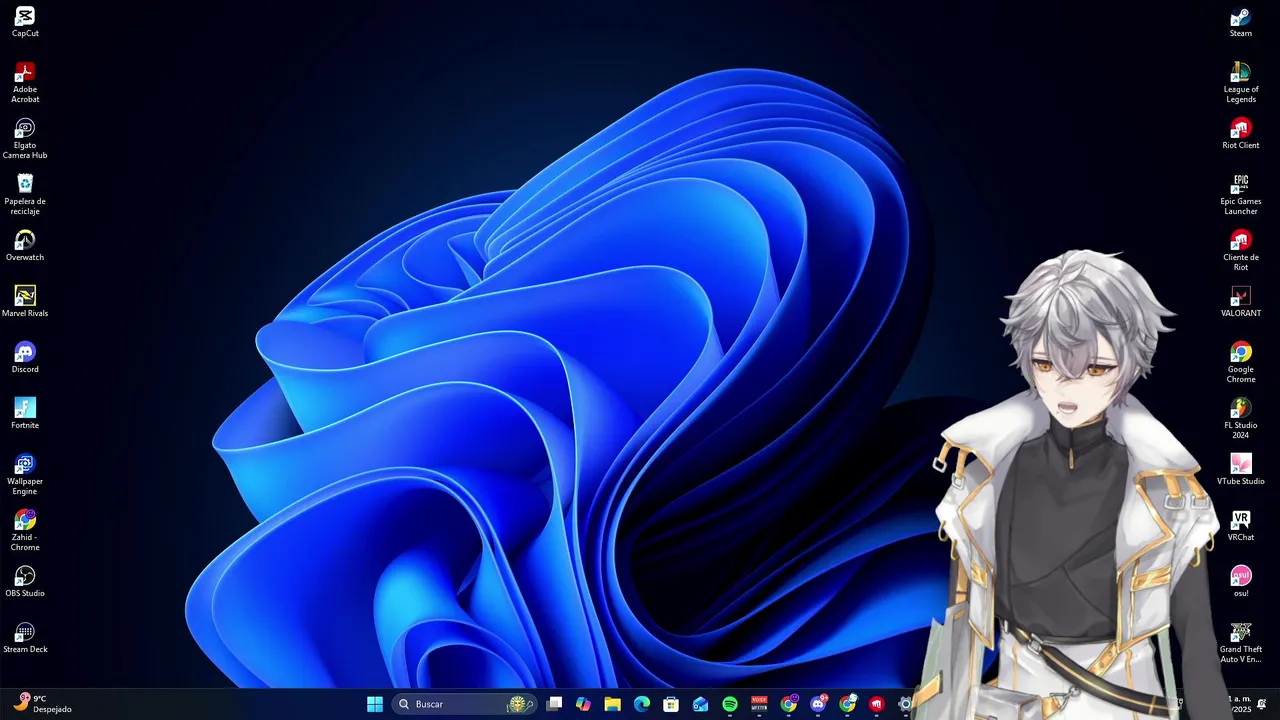Open the Chrome taskbar icon beside Voicemeeter
Screen dimensions: 1280x720
pos(789,704)
